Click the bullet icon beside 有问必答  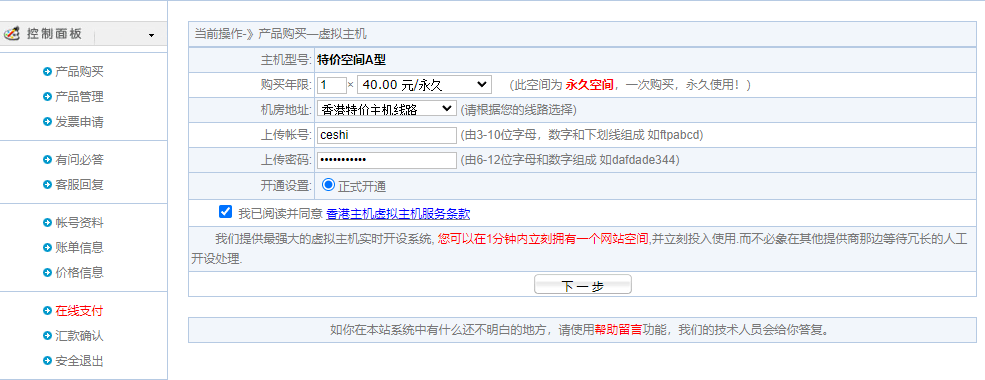[47, 160]
